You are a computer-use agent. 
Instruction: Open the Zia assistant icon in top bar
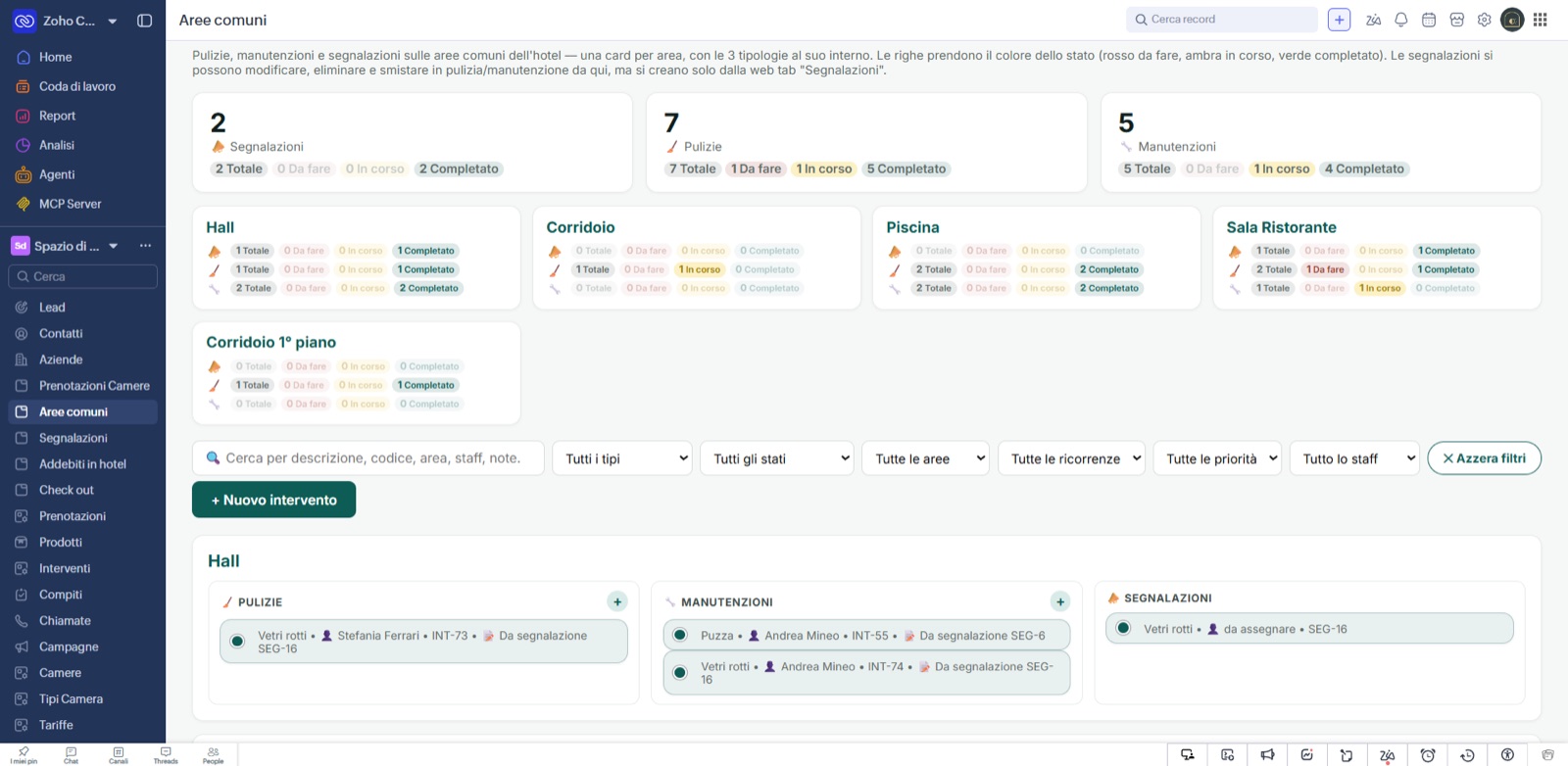click(x=1373, y=20)
